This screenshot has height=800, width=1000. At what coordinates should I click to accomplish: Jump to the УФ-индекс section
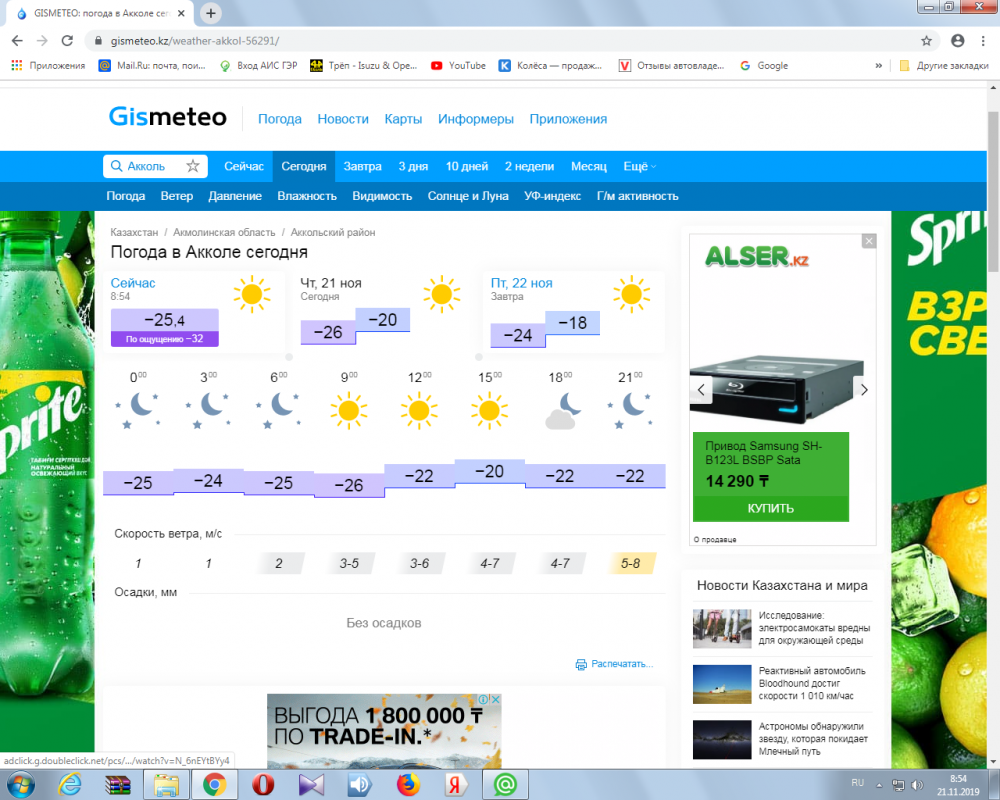point(552,196)
